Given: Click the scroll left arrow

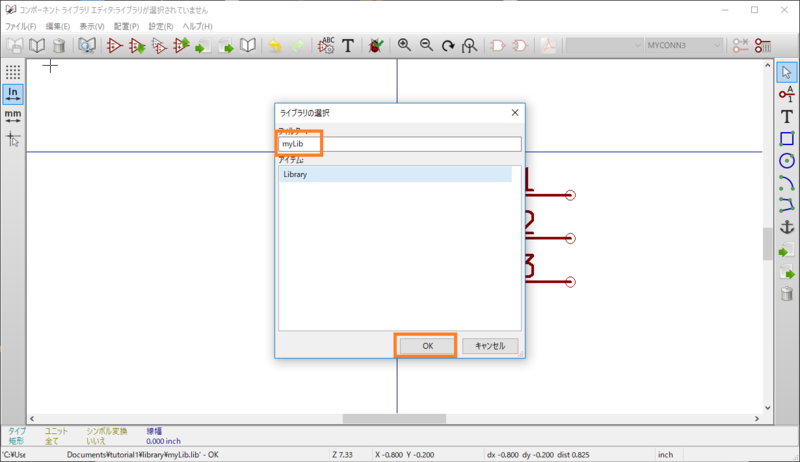Looking at the screenshot, I should (x=32, y=418).
